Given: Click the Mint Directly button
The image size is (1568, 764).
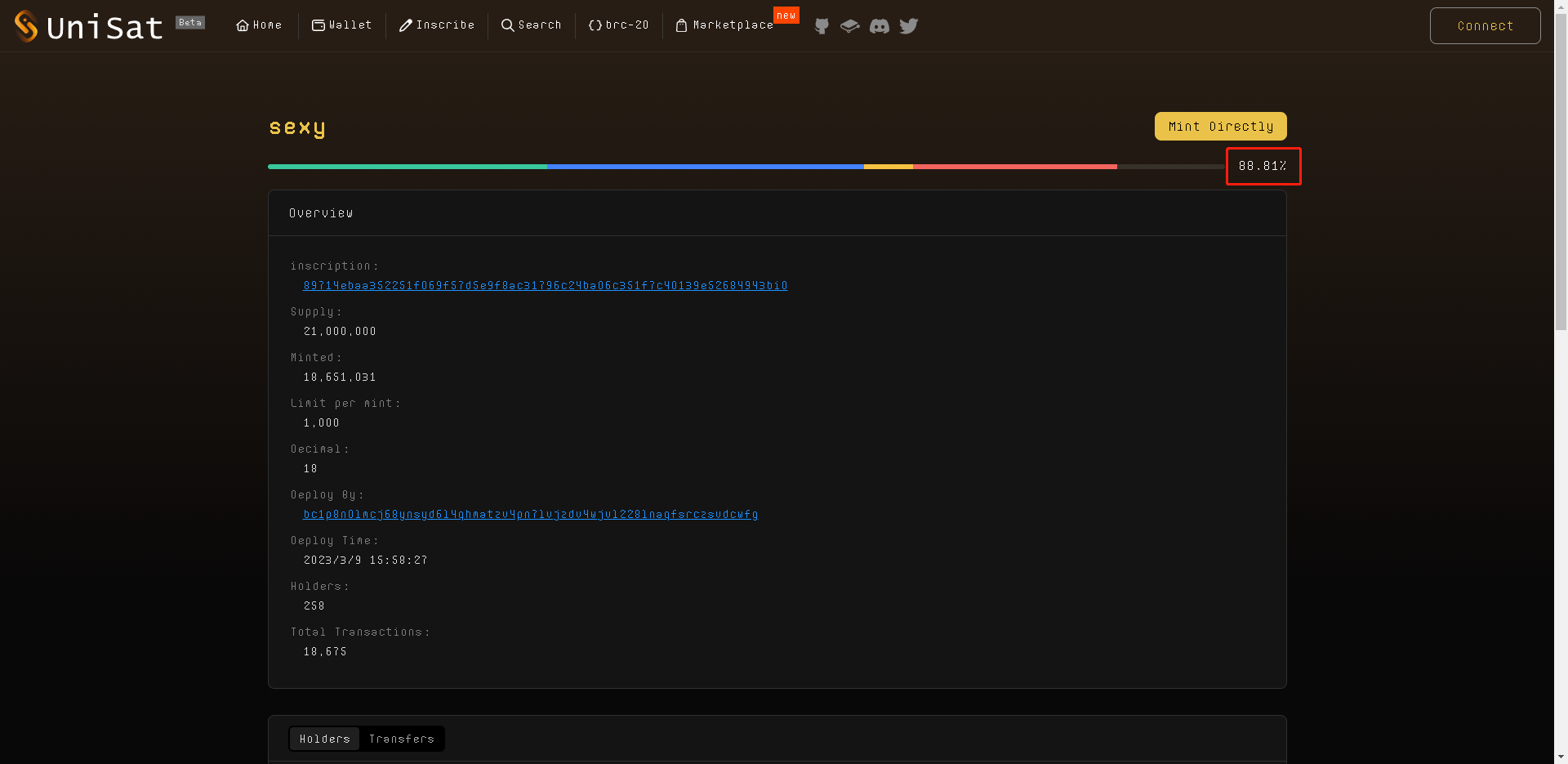Looking at the screenshot, I should tap(1220, 127).
